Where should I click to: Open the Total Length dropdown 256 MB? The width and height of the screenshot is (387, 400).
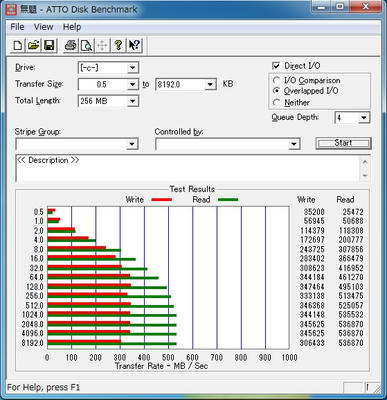point(132,101)
